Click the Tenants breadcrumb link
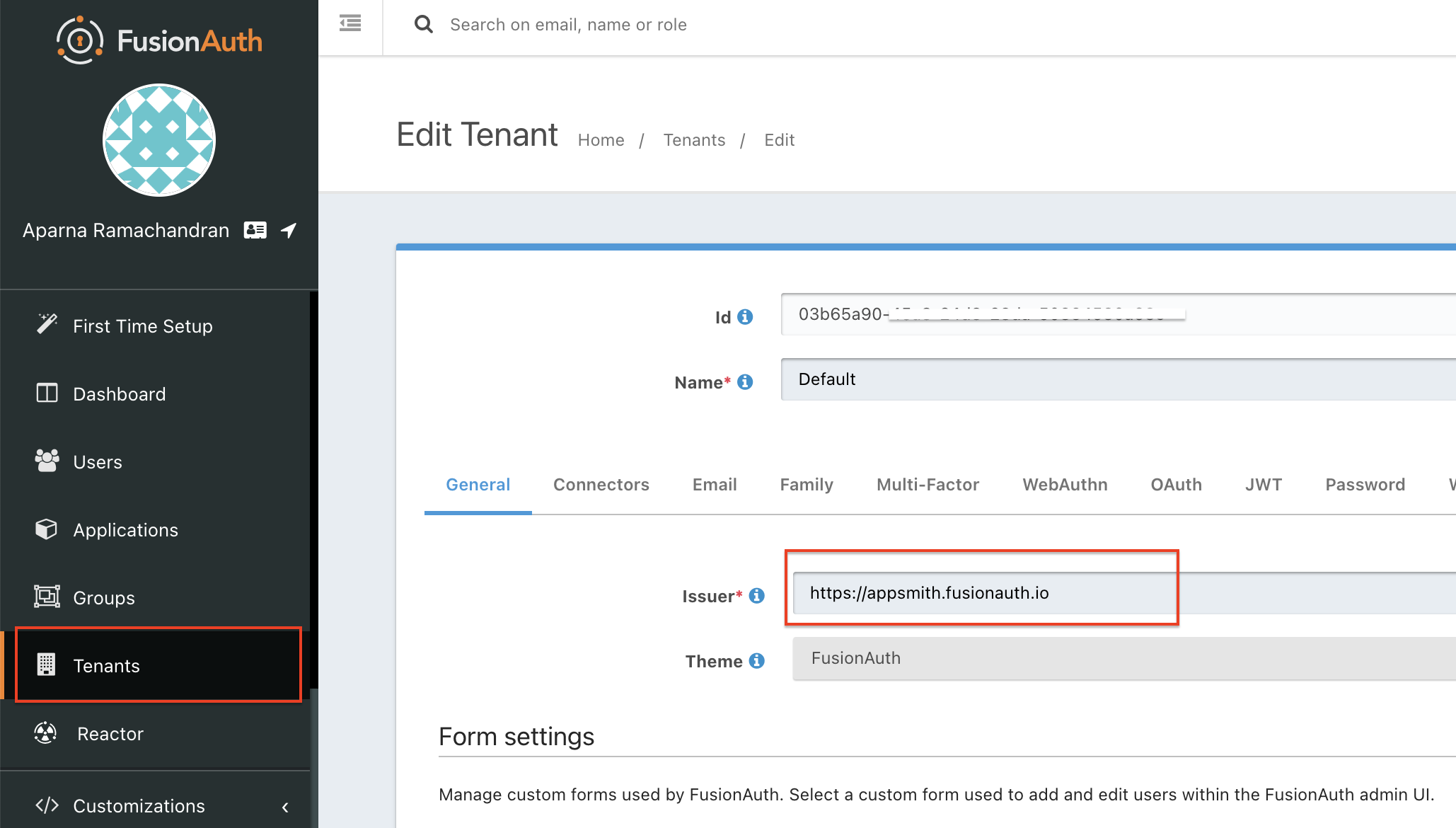 pos(694,140)
